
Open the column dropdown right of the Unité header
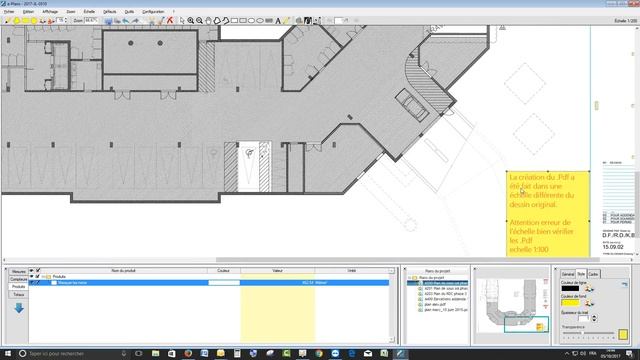[x=391, y=271]
